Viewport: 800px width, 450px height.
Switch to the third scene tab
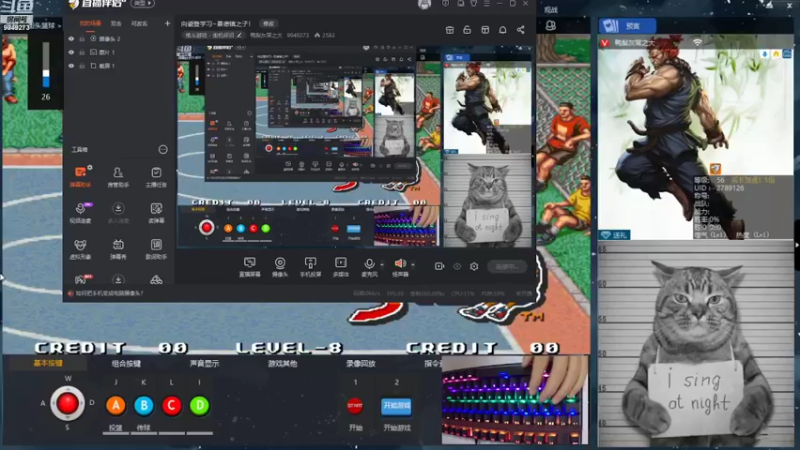139,23
